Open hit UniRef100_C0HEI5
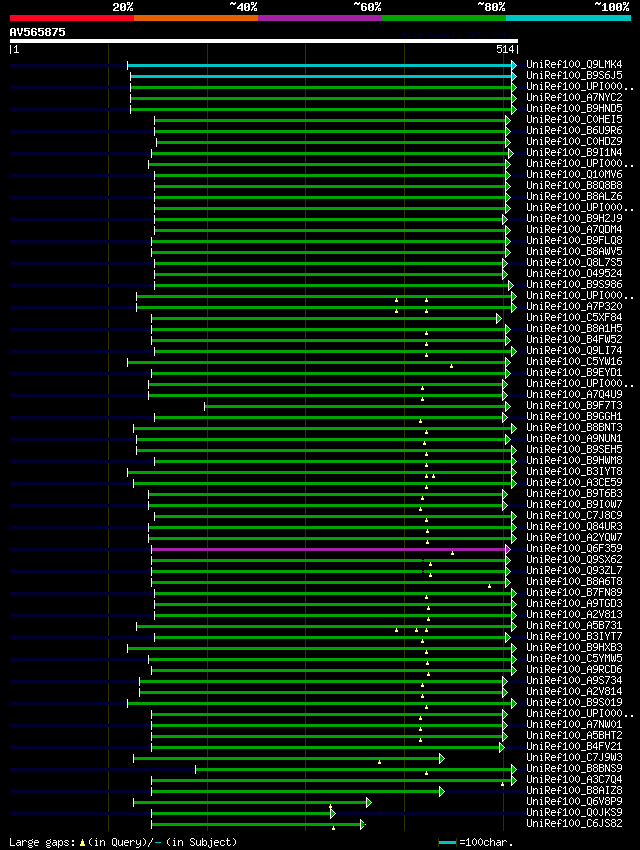This screenshot has height=850, width=640. (x=574, y=119)
